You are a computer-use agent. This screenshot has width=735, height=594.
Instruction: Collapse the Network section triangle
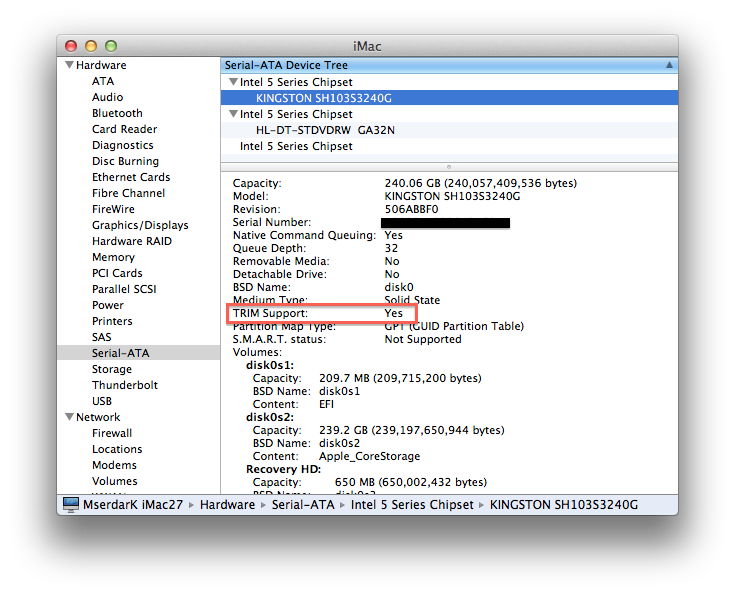click(69, 417)
